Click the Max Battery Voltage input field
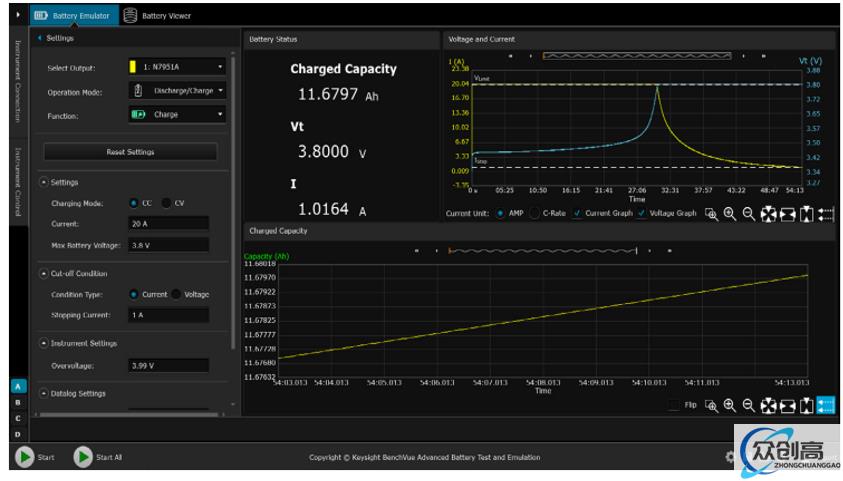This screenshot has height=481, width=843. click(168, 244)
